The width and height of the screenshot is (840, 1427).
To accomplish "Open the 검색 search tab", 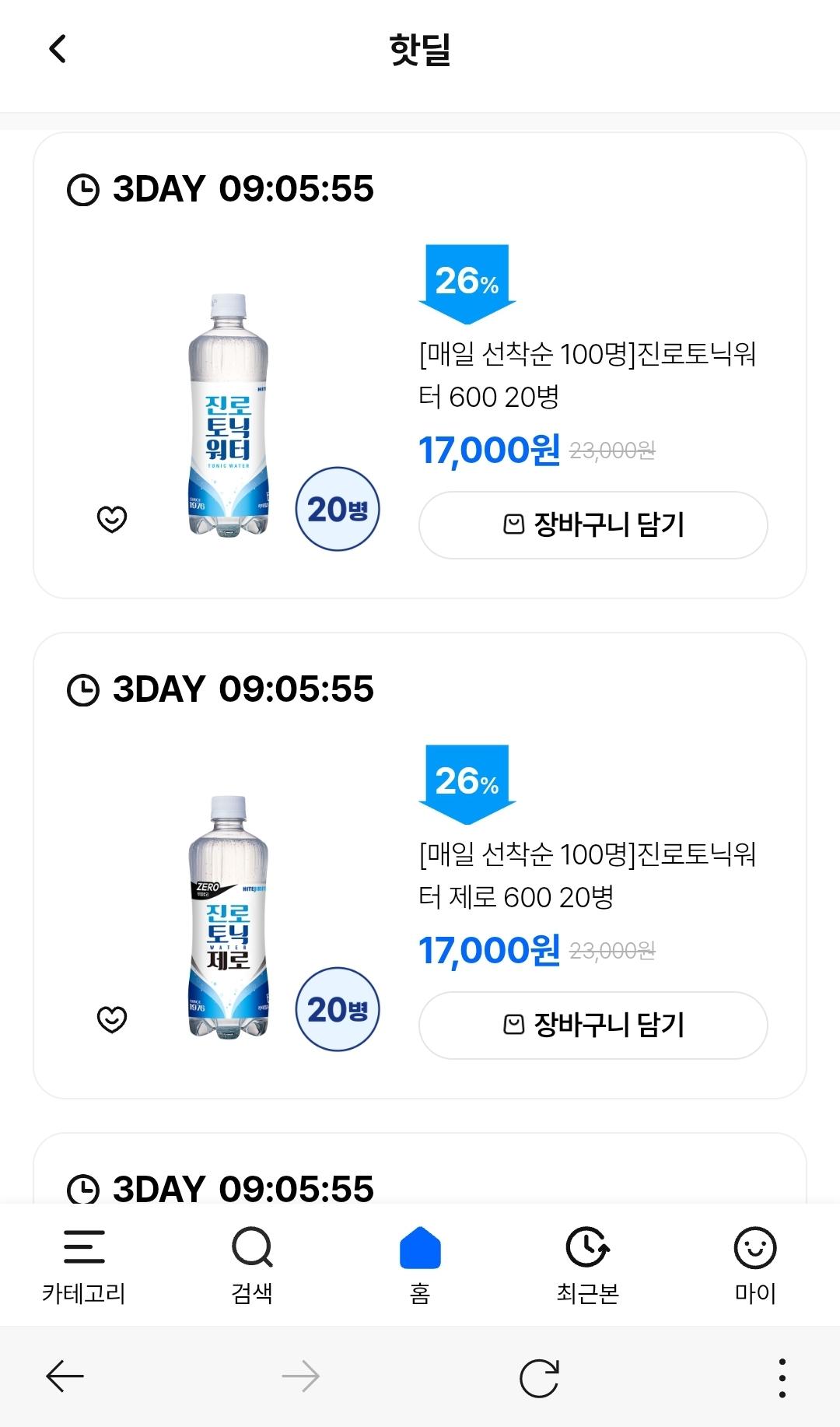I will [252, 1264].
